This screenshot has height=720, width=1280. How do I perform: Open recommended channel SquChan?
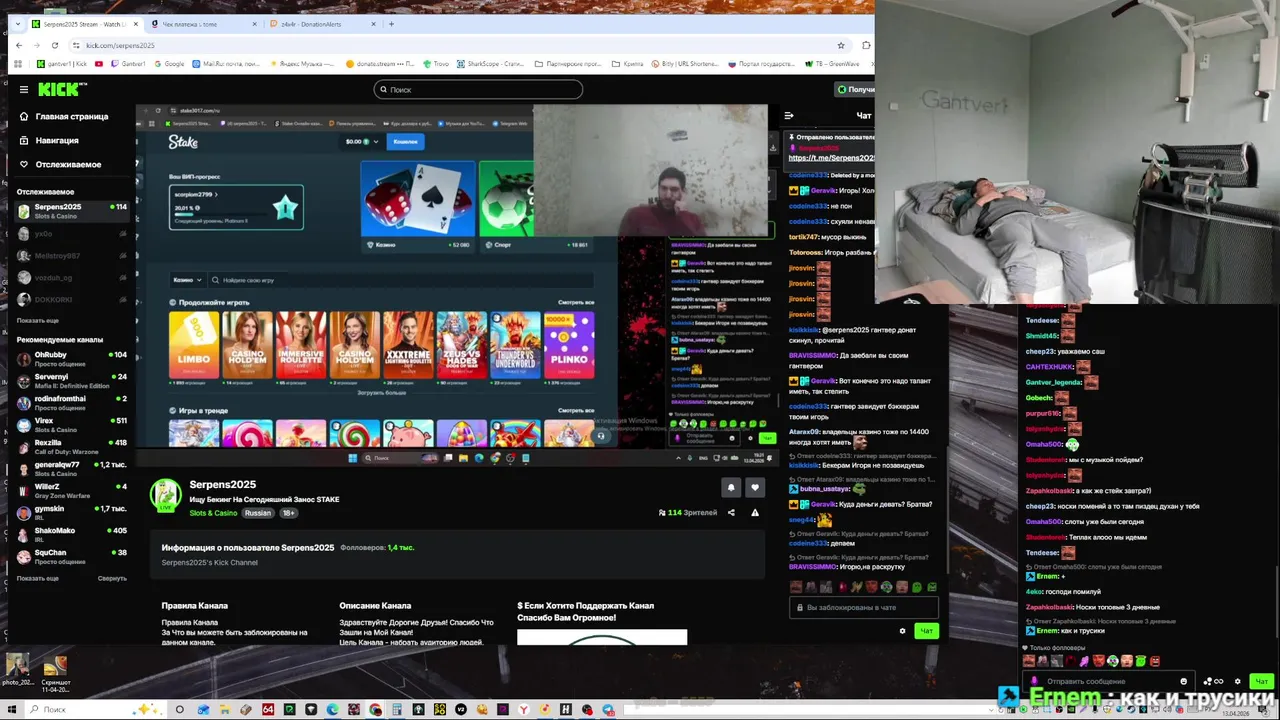(72, 557)
